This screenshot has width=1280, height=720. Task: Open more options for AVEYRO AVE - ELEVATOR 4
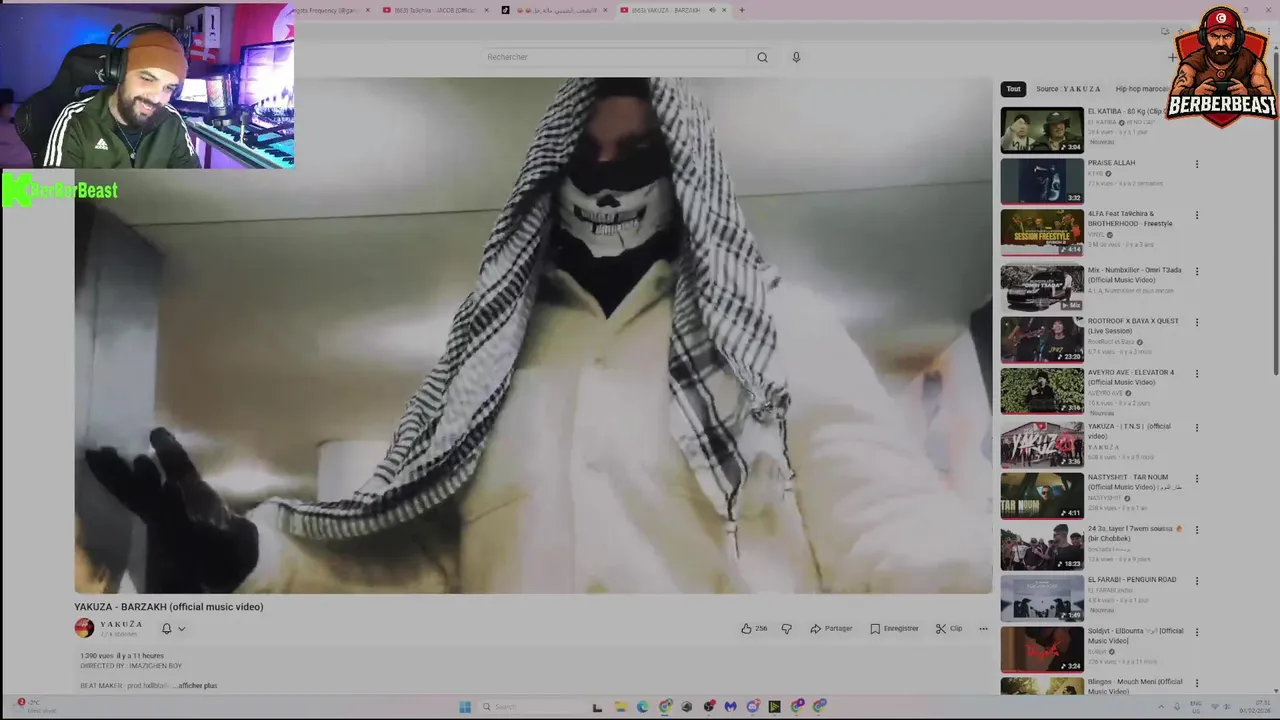click(1196, 374)
